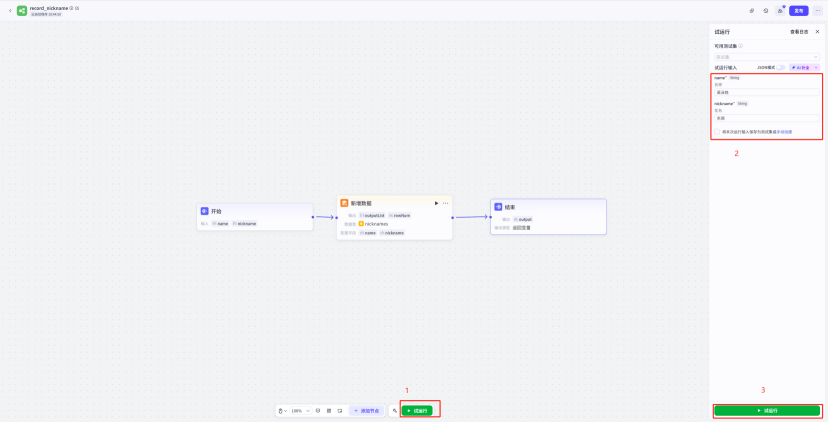The image size is (828, 422).
Task: Click the green 试运行 button on canvas toolbar
Action: click(417, 410)
